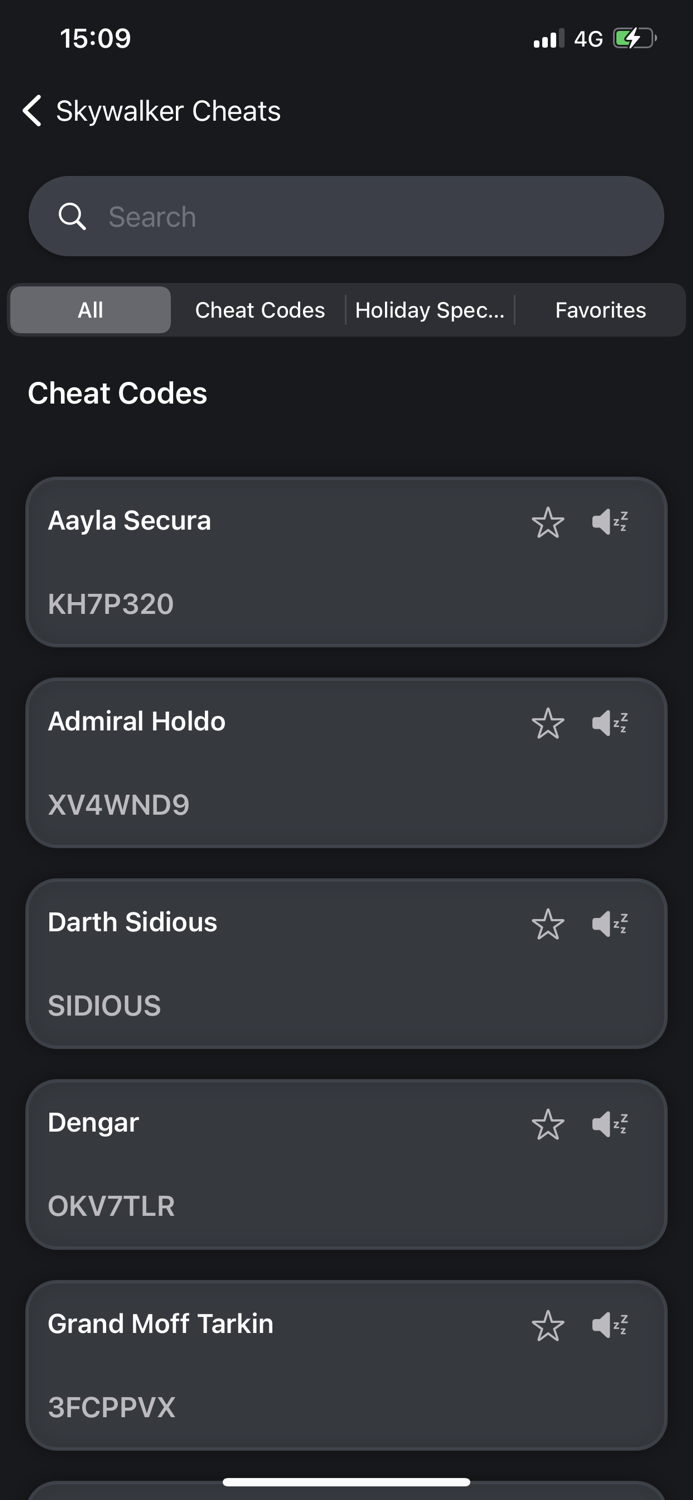Star the Admiral Holdo card
This screenshot has width=693, height=1500.
point(548,723)
